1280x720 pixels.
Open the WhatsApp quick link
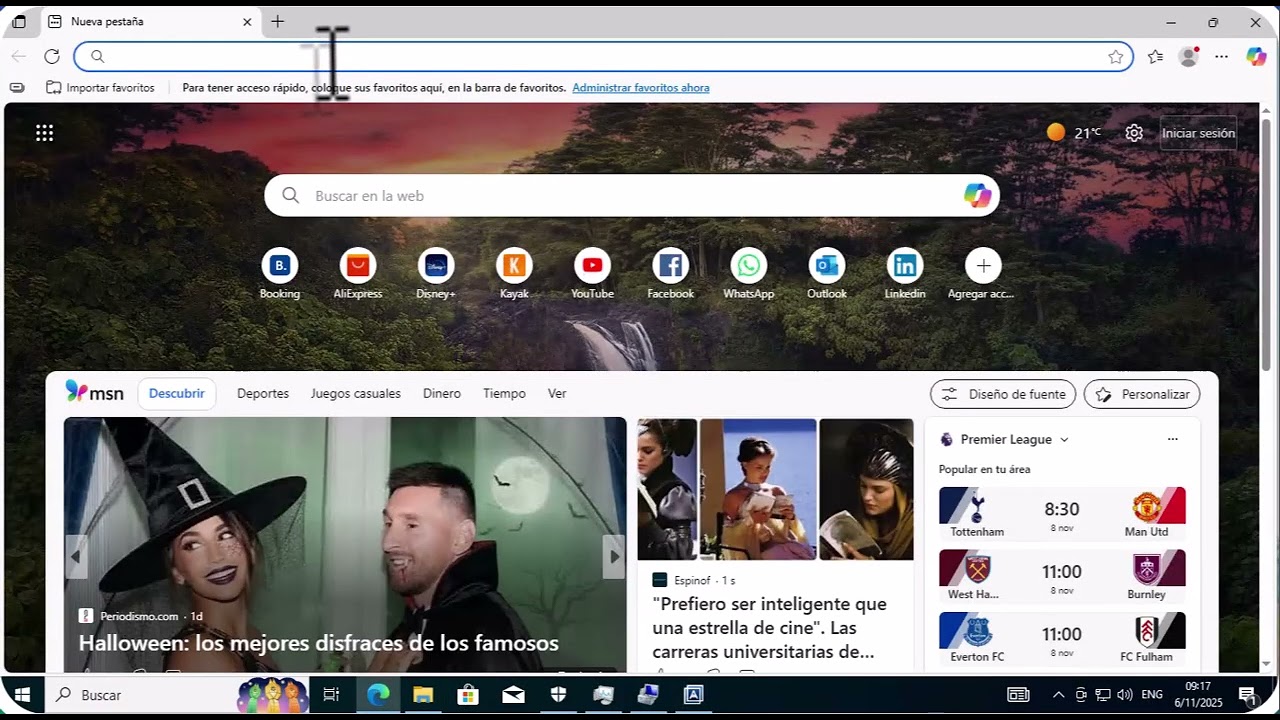tap(748, 266)
